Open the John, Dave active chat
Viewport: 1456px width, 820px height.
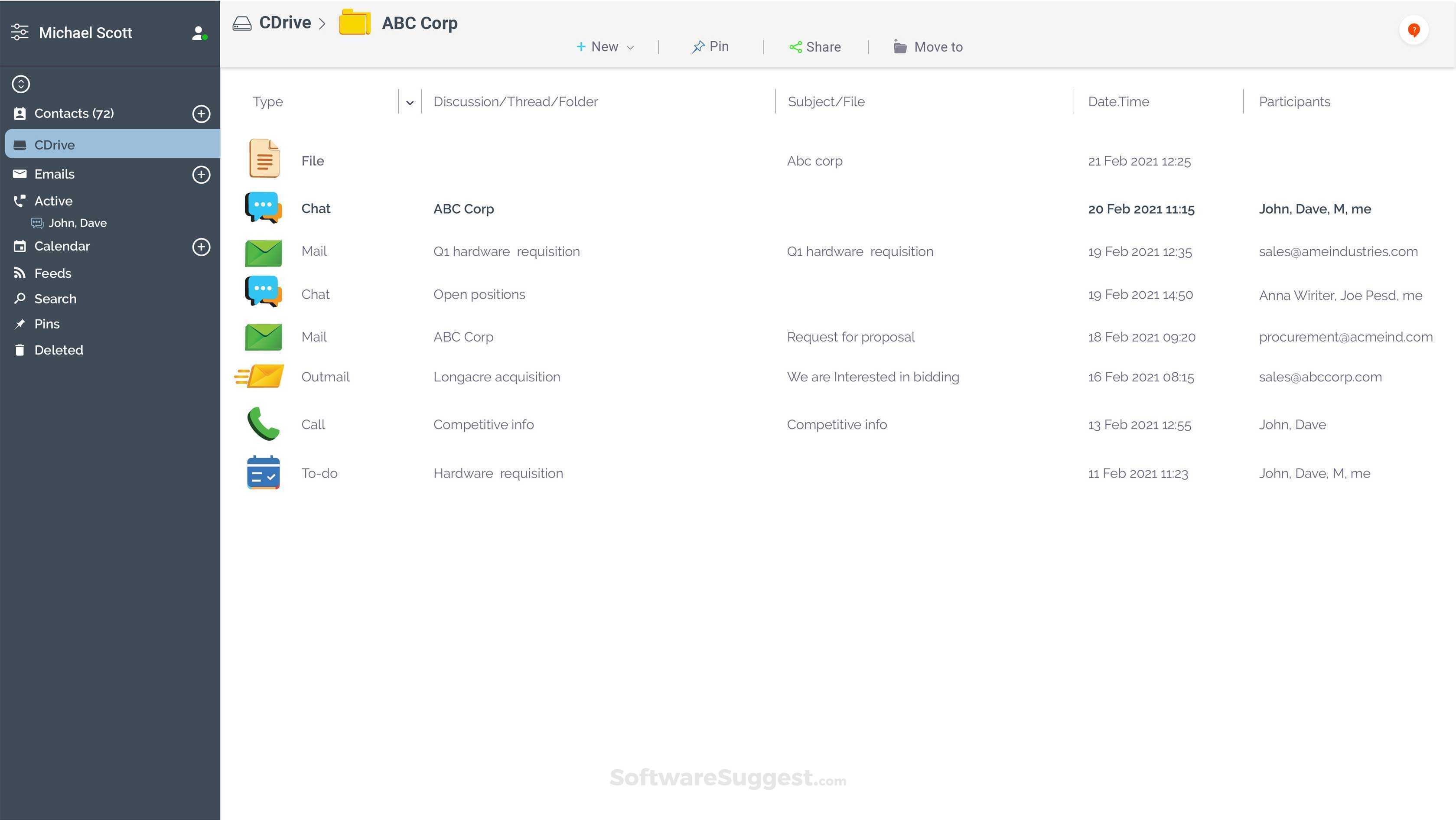[x=77, y=223]
